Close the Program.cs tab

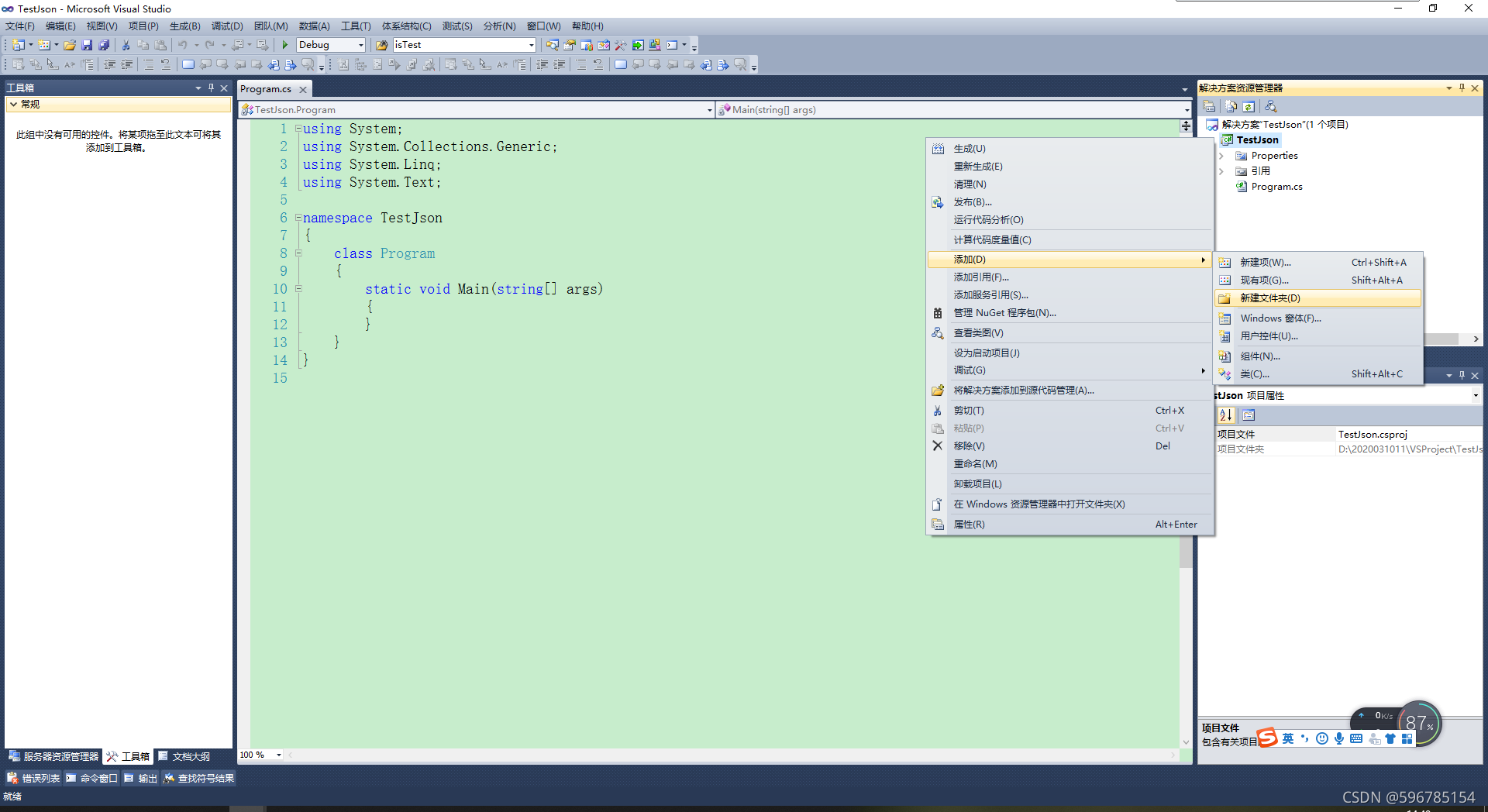pos(303,90)
